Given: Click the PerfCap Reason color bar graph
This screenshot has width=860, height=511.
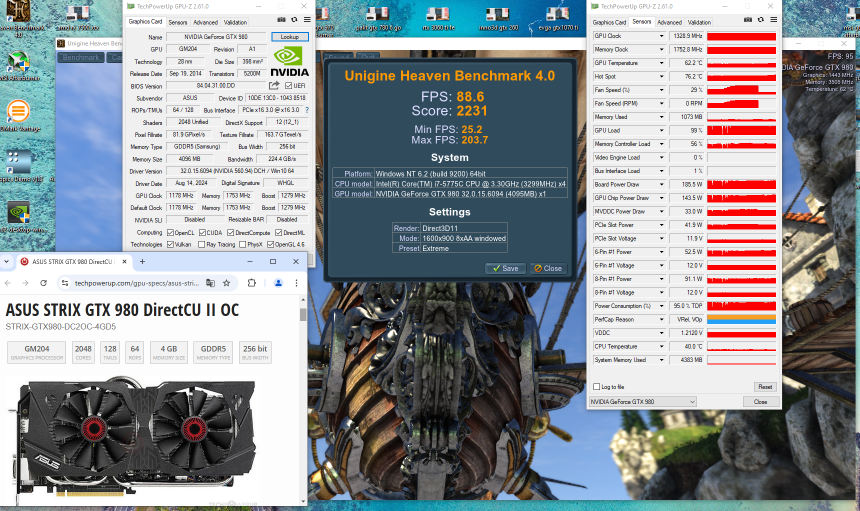Looking at the screenshot, I should (742, 320).
